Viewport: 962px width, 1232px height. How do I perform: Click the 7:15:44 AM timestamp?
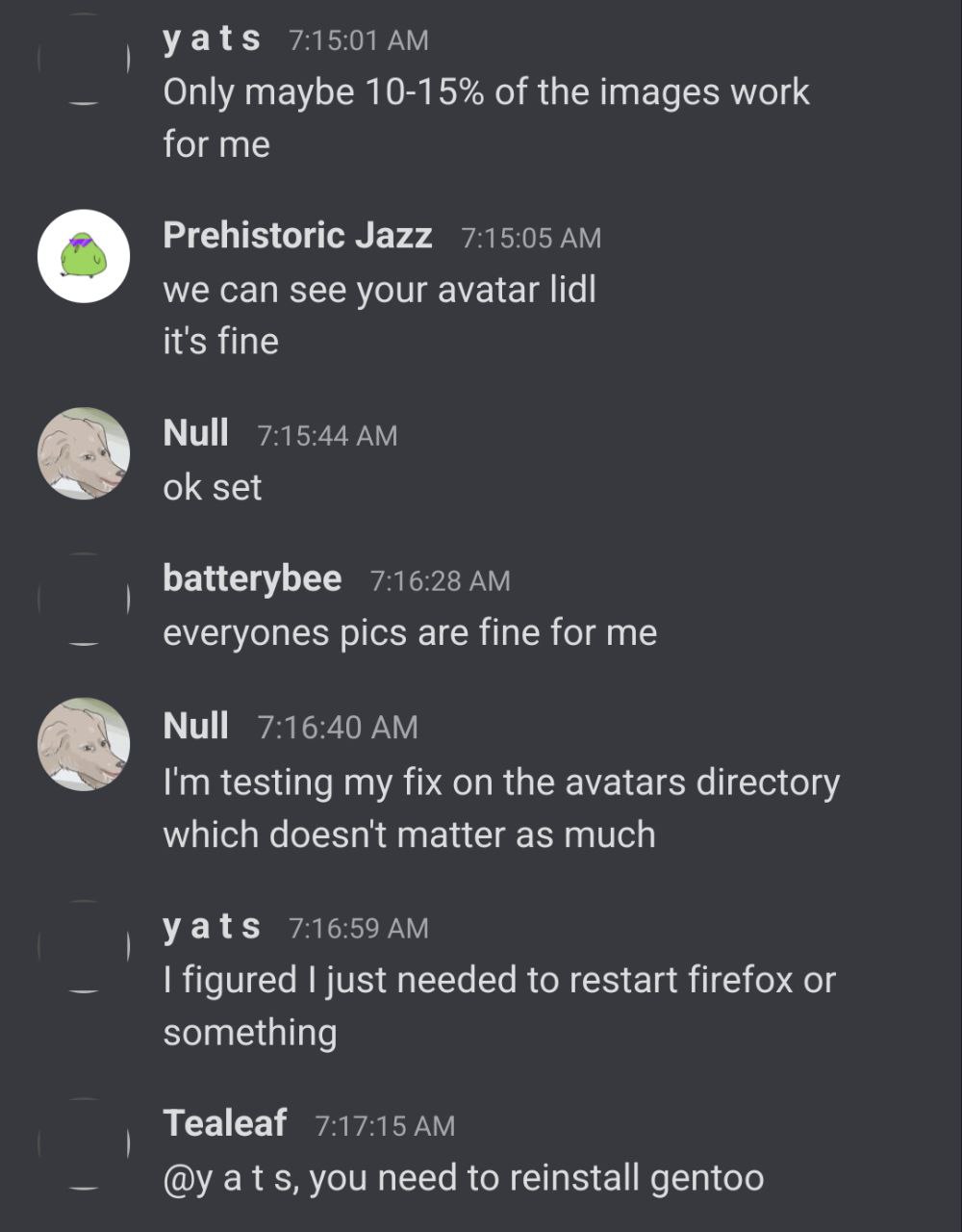(x=327, y=435)
